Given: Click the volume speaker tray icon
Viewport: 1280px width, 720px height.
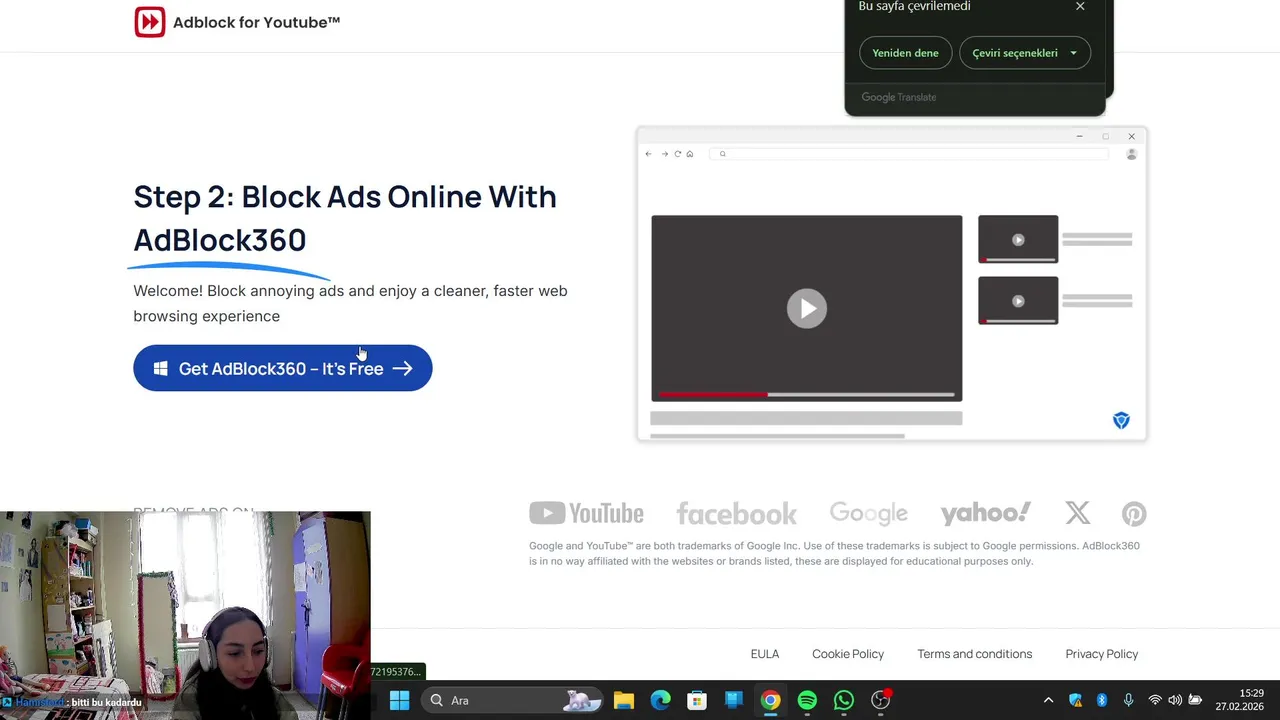Looking at the screenshot, I should tap(1175, 700).
